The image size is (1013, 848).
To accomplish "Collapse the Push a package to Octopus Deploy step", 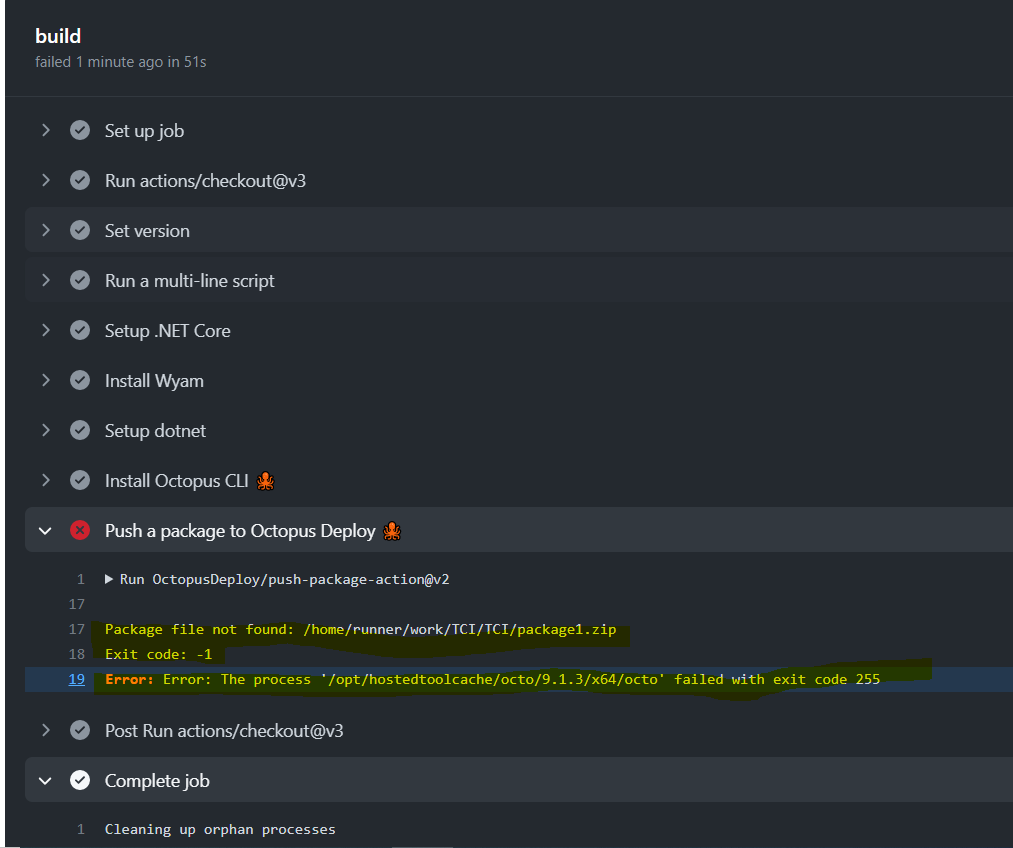I will (45, 530).
